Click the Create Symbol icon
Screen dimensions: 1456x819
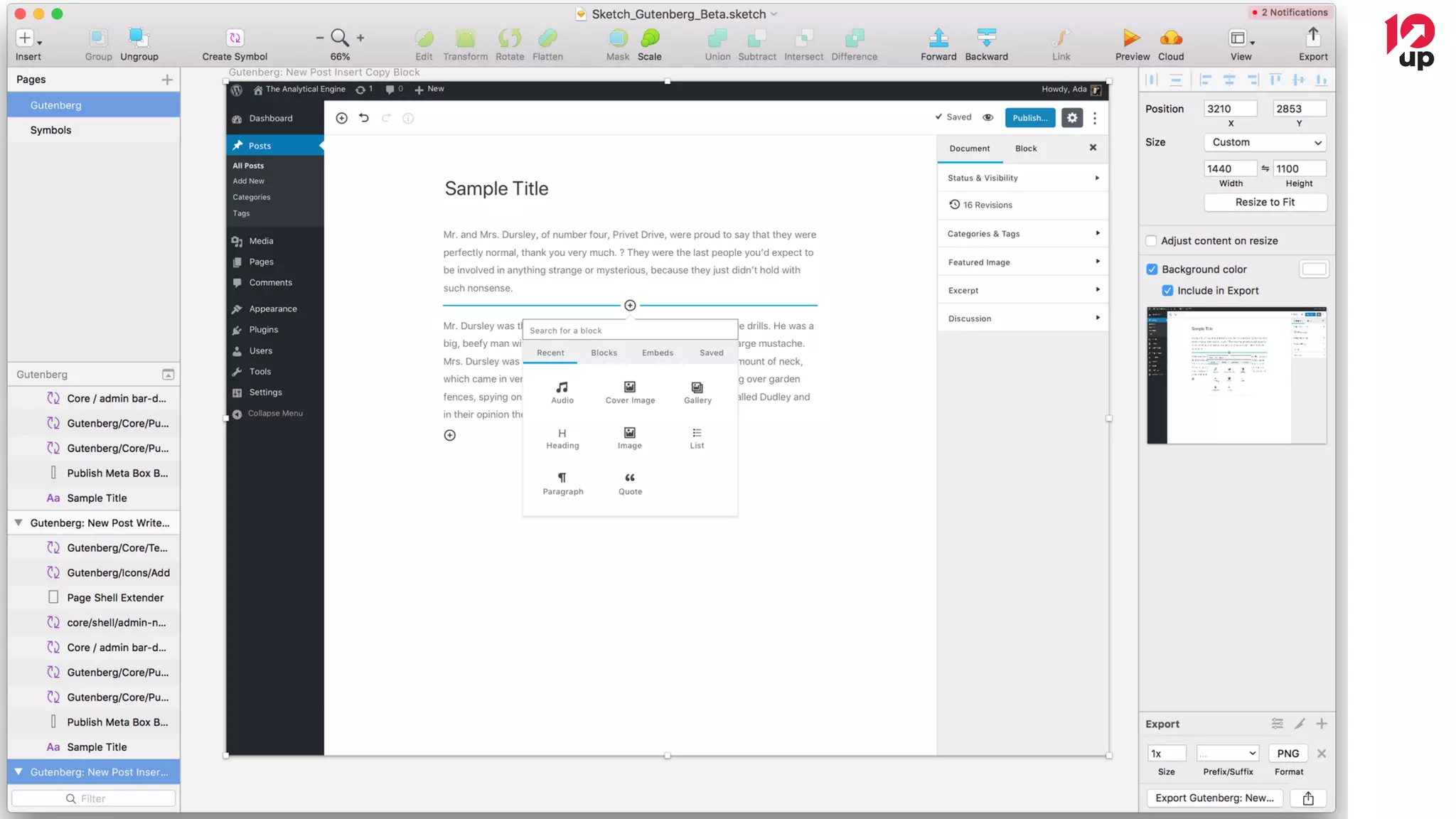pyautogui.click(x=235, y=38)
